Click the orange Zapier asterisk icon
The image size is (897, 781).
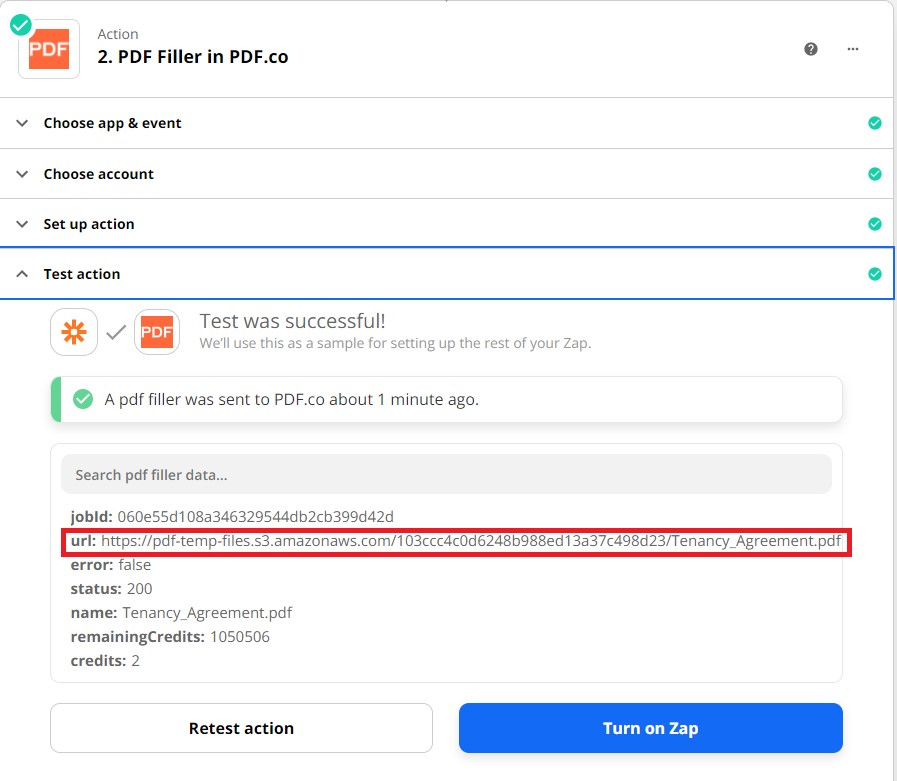(74, 332)
